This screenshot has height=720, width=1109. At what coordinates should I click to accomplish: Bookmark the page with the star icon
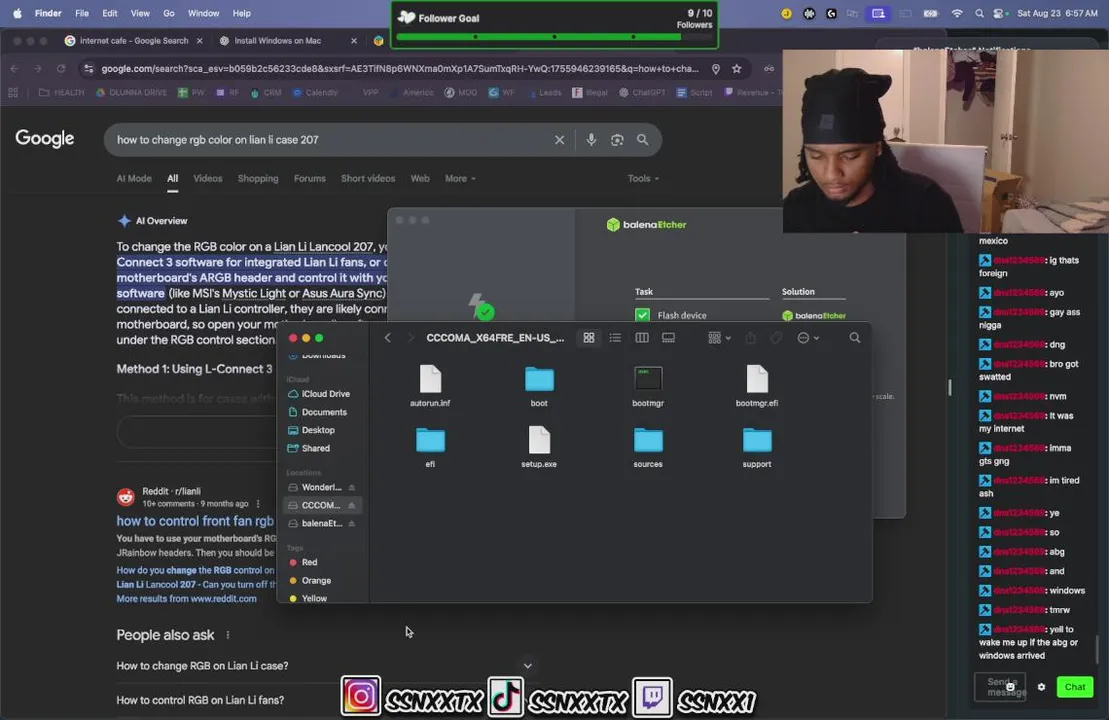click(737, 69)
